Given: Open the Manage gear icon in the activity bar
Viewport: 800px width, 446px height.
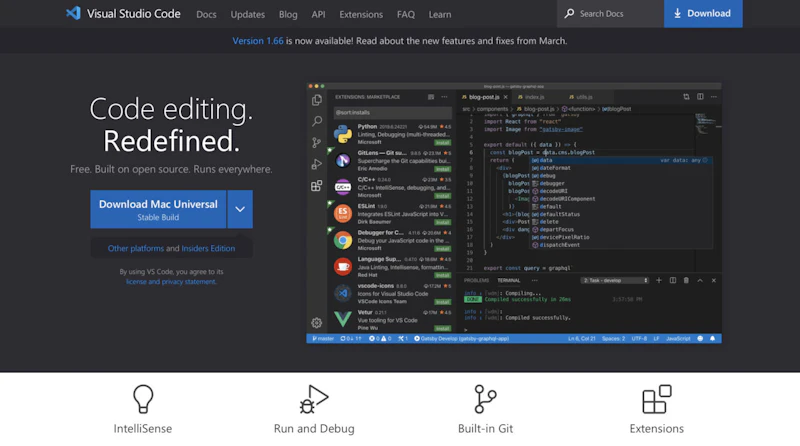Looking at the screenshot, I should (x=317, y=323).
